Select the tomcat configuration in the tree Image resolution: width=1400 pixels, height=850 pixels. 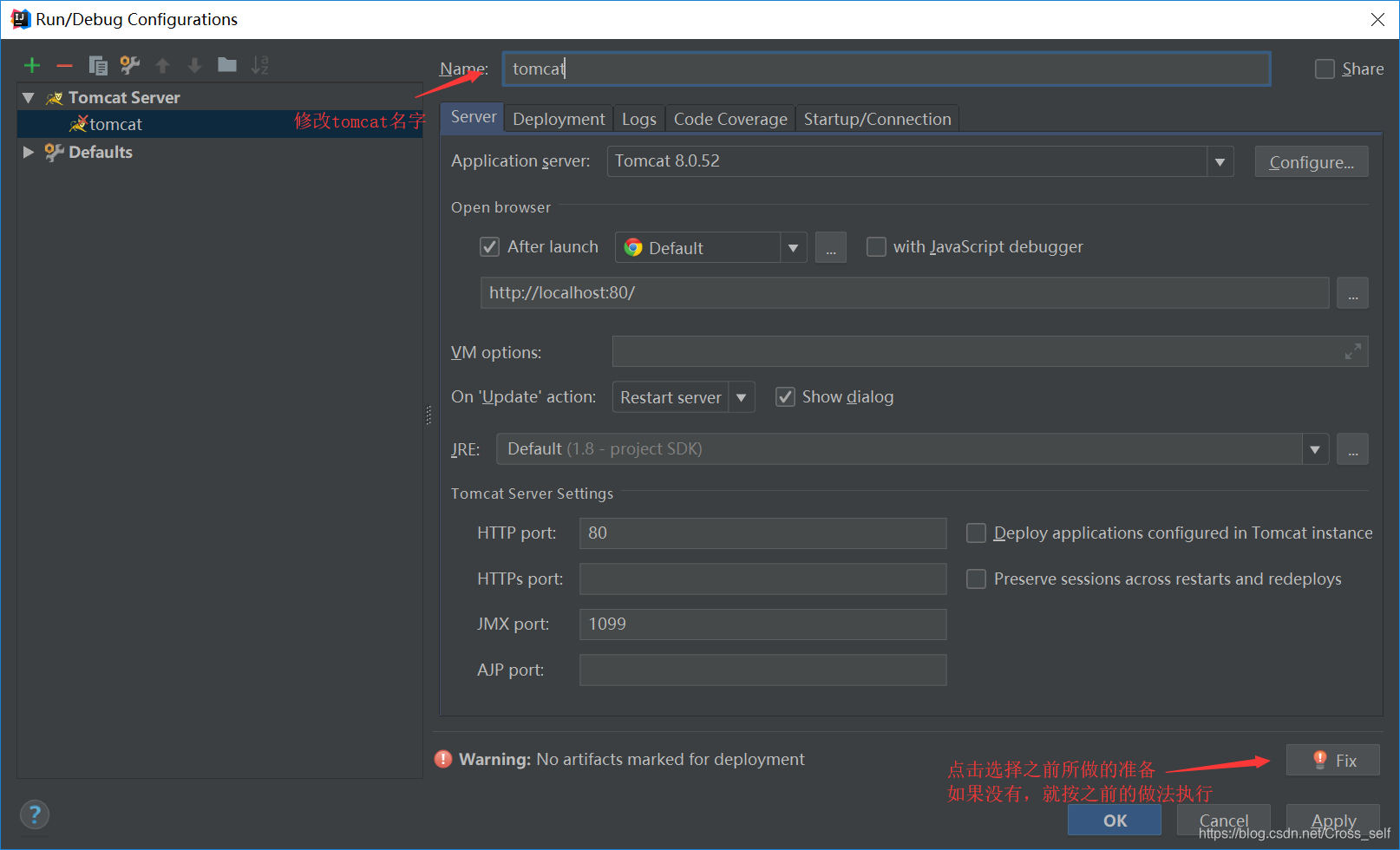pos(219,124)
